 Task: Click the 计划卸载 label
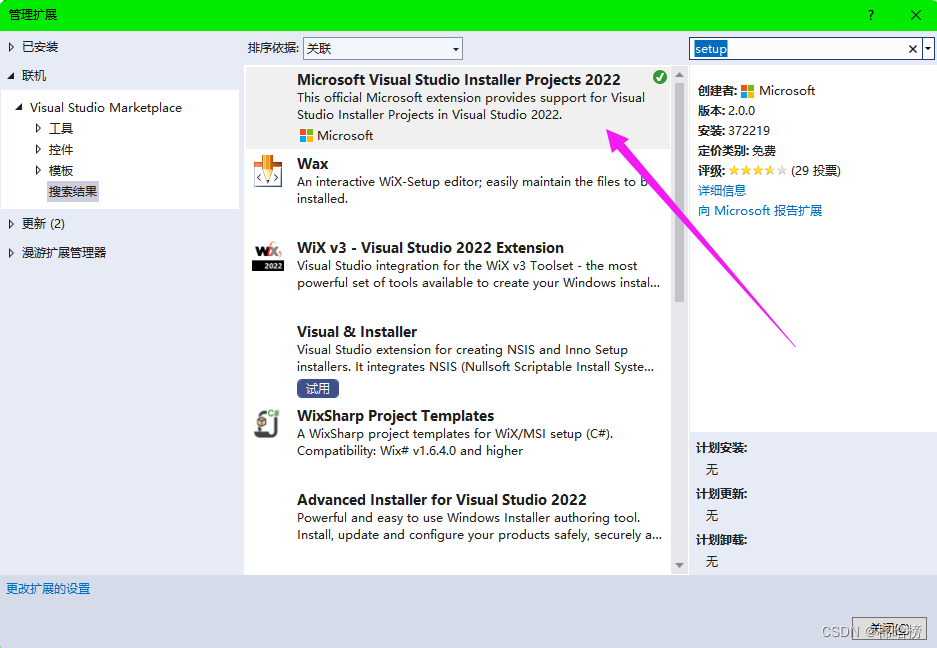[x=721, y=540]
